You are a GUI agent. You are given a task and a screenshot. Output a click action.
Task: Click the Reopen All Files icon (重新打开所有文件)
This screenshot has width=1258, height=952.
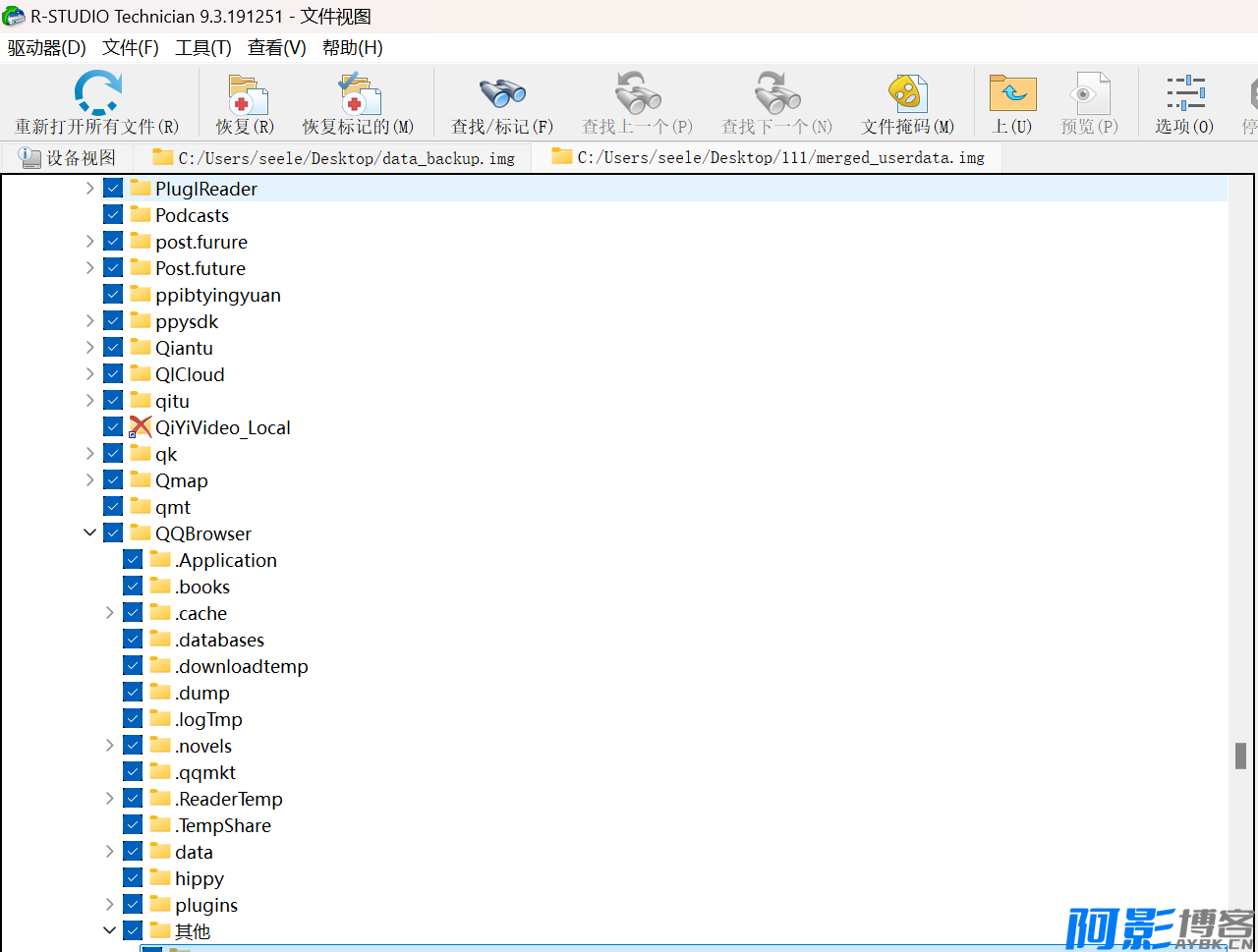click(x=97, y=94)
